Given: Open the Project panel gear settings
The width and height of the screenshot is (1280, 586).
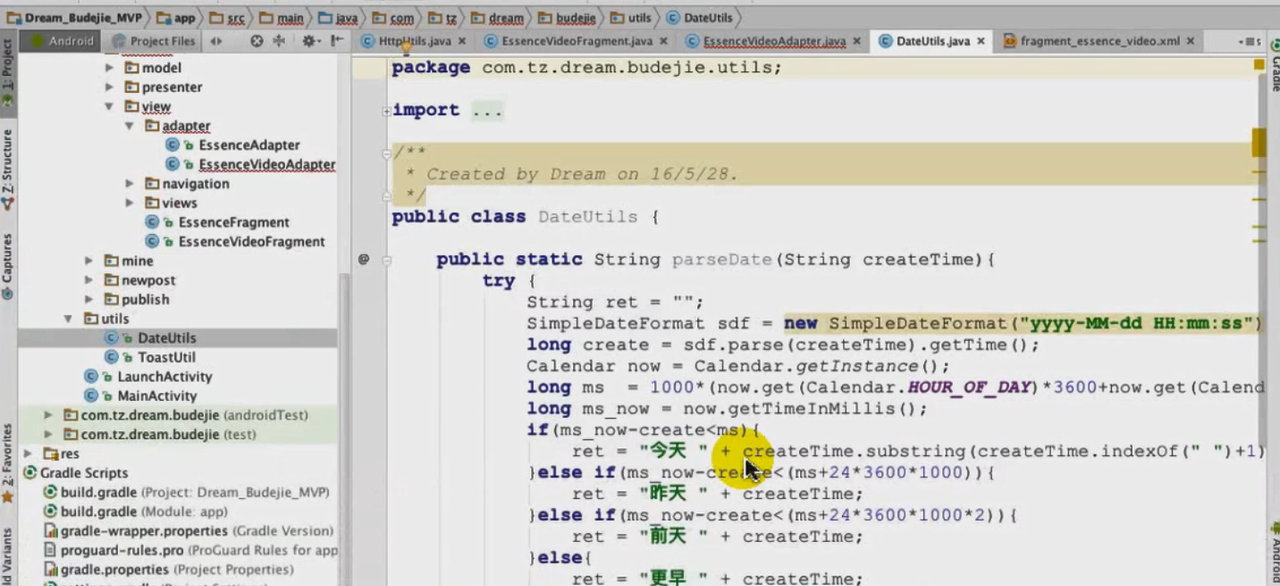Looking at the screenshot, I should [309, 41].
